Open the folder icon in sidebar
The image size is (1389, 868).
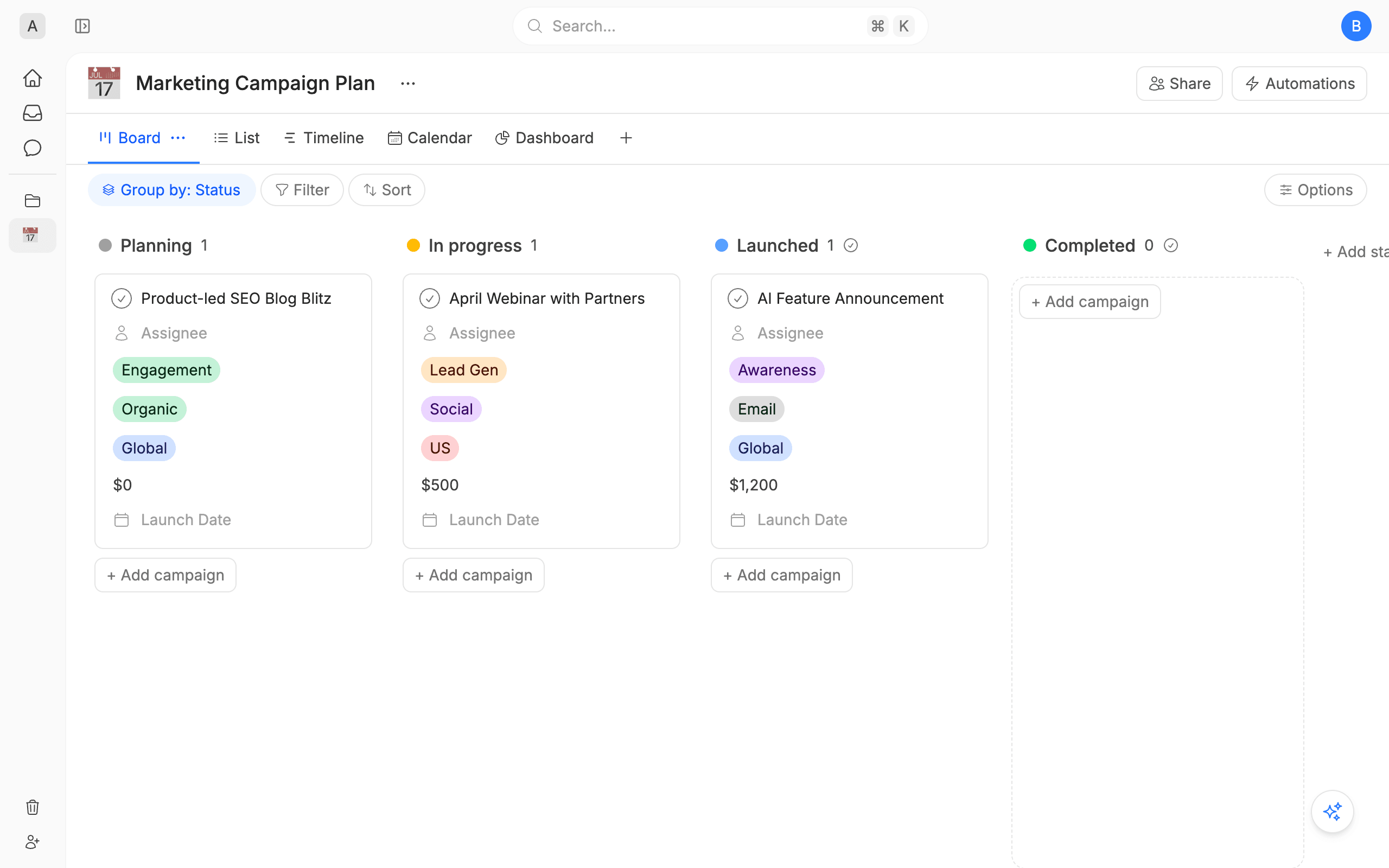pyautogui.click(x=33, y=200)
